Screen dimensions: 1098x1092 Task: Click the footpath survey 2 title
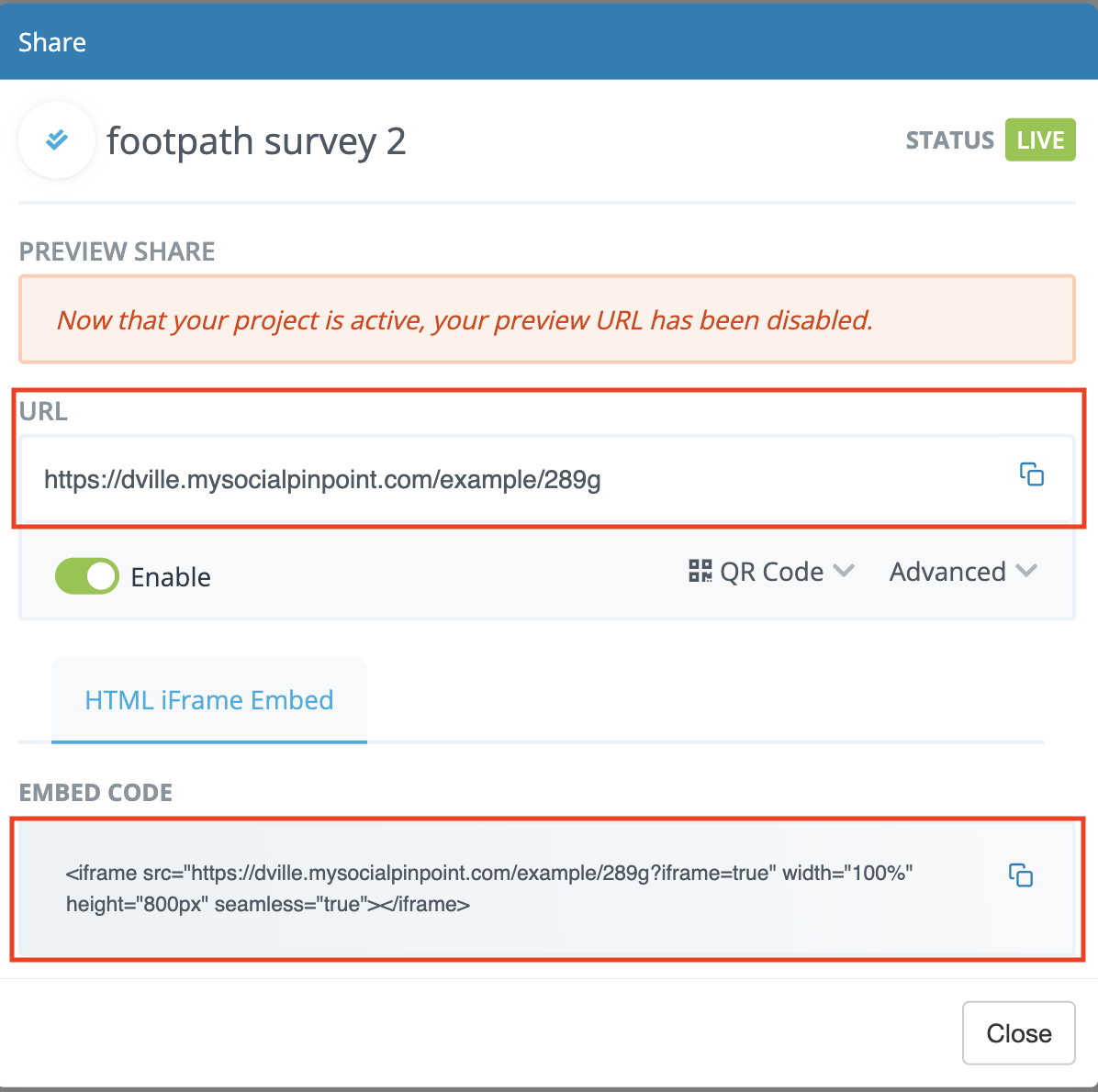(x=256, y=141)
